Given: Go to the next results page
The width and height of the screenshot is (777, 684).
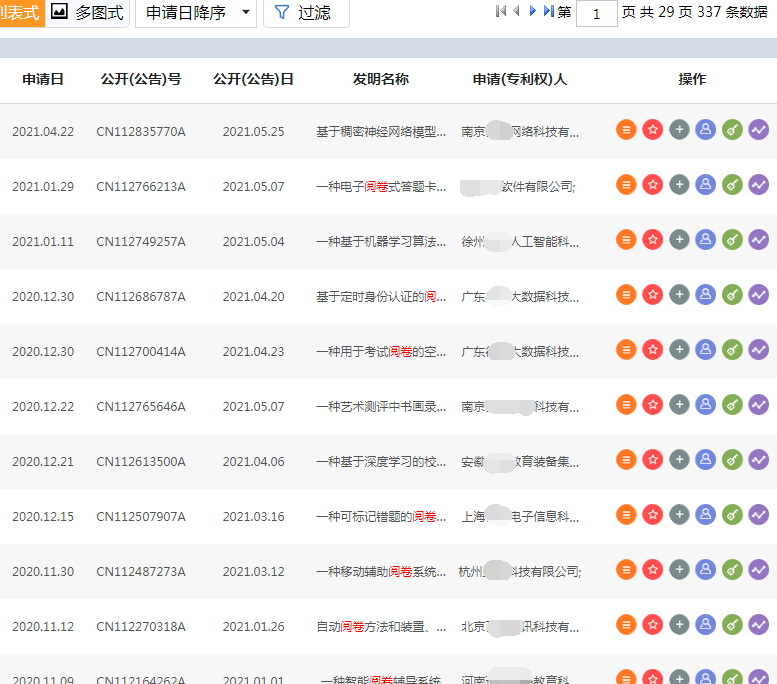Looking at the screenshot, I should pyautogui.click(x=533, y=11).
